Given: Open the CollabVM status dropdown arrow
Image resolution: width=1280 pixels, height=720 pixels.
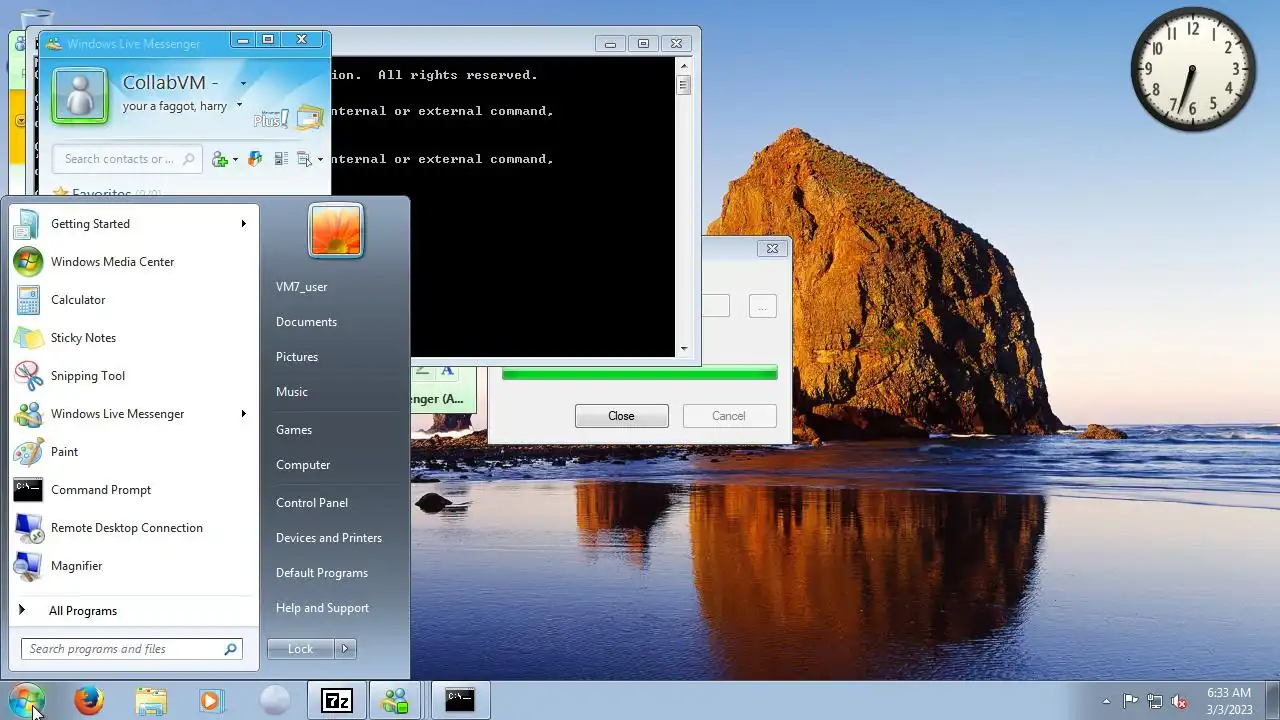Looking at the screenshot, I should (243, 84).
